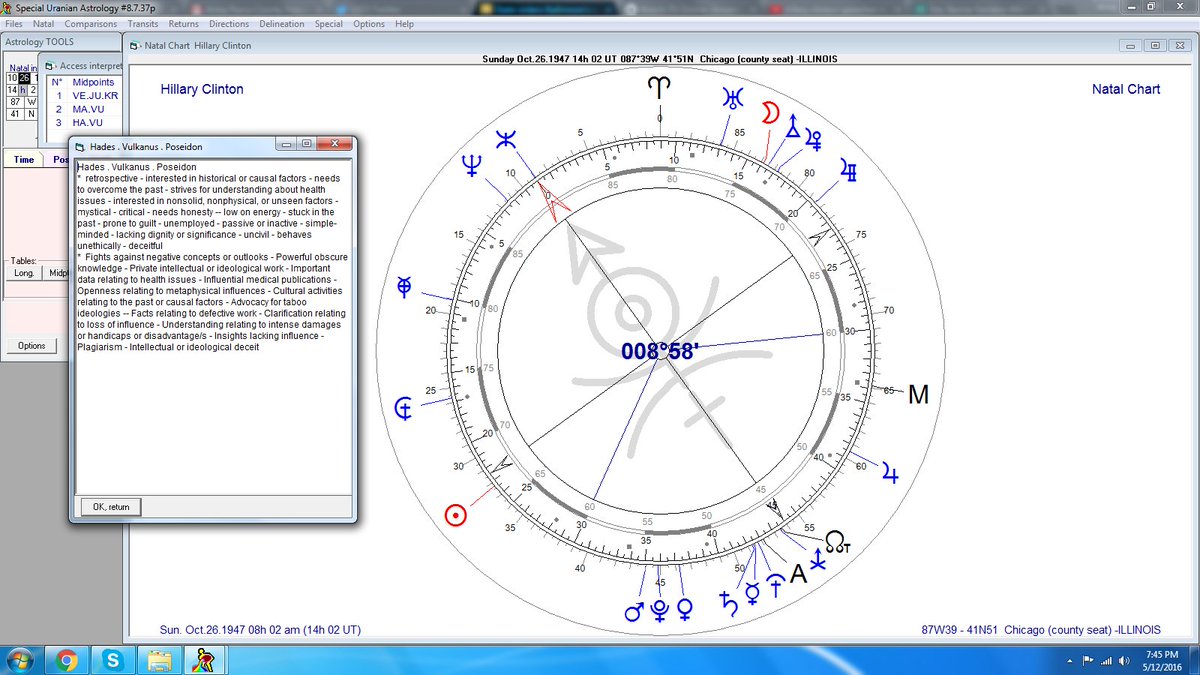This screenshot has width=1200, height=675.
Task: Click the network signal tray icon
Action: 1107,661
